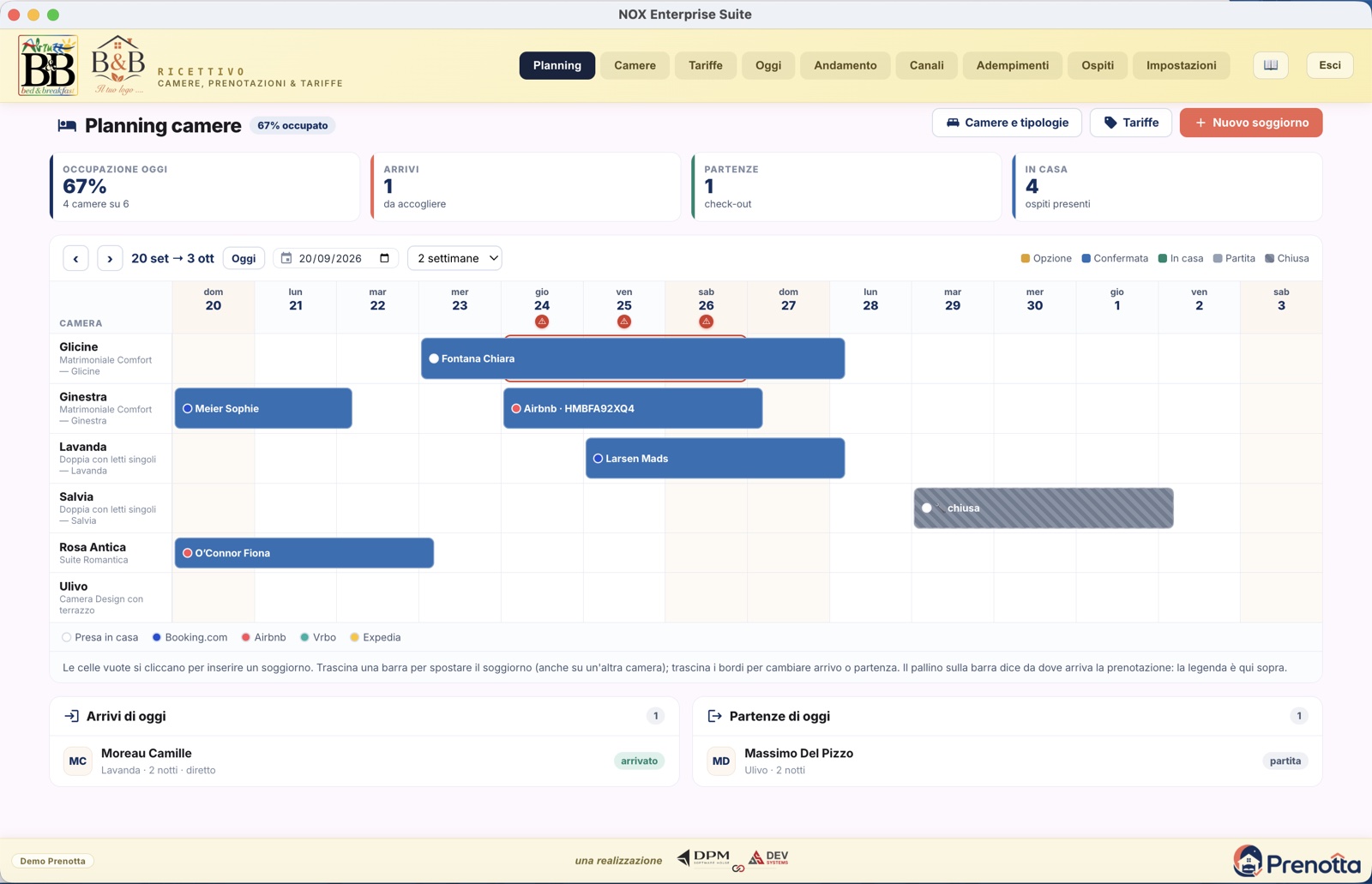Open the 2 settimane range dropdown

pos(454,258)
